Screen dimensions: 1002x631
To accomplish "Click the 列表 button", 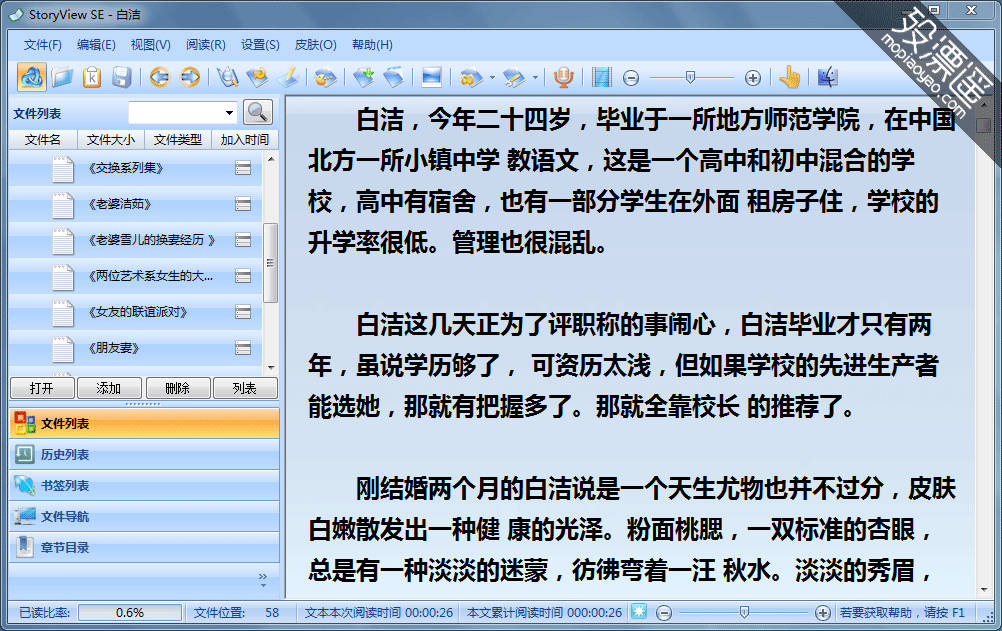I will click(x=245, y=388).
